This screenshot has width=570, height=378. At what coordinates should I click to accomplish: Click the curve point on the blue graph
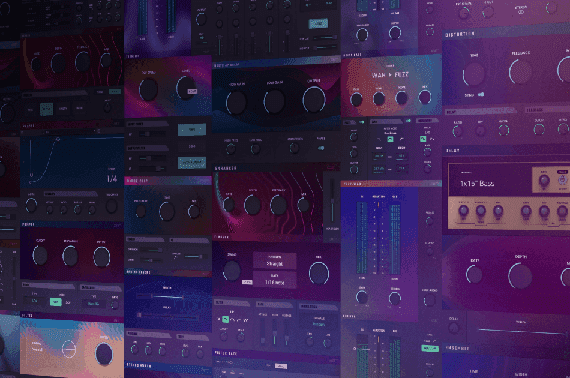click(x=57, y=139)
